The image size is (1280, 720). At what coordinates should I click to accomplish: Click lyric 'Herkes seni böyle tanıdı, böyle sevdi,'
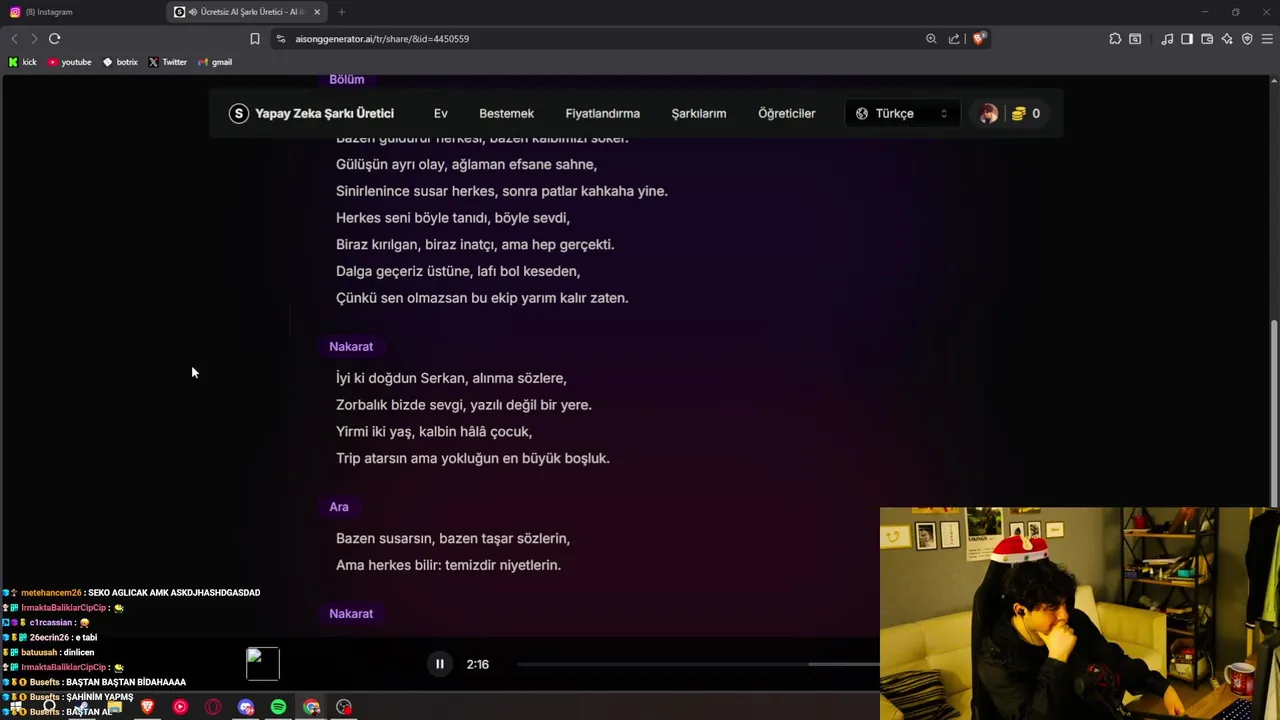click(x=453, y=217)
